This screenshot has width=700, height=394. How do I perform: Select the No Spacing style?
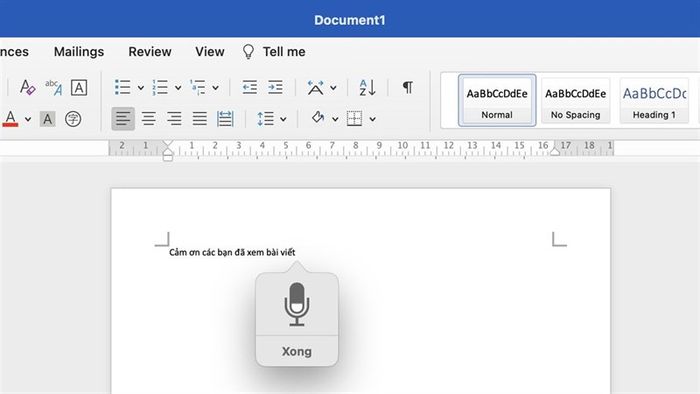pyautogui.click(x=575, y=100)
